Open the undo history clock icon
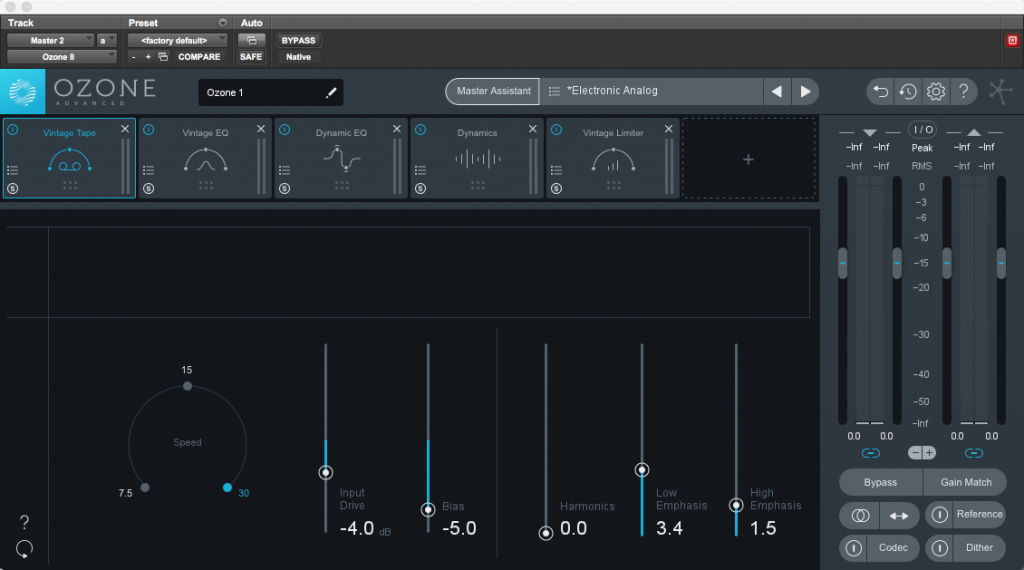The height and width of the screenshot is (570, 1024). pos(908,92)
